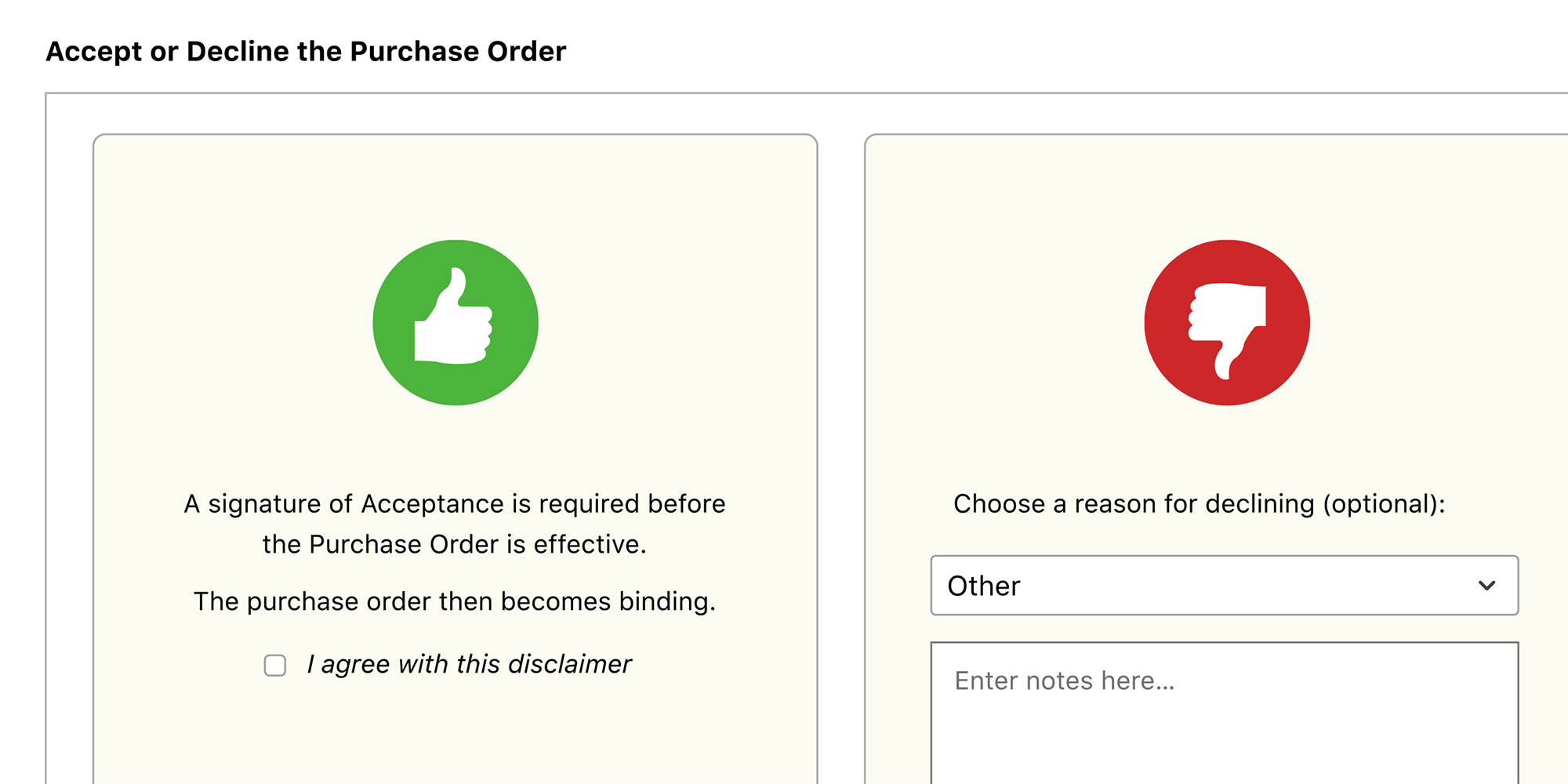Click the "Other" value in the dropdown
The height and width of the screenshot is (784, 1568).
(984, 586)
